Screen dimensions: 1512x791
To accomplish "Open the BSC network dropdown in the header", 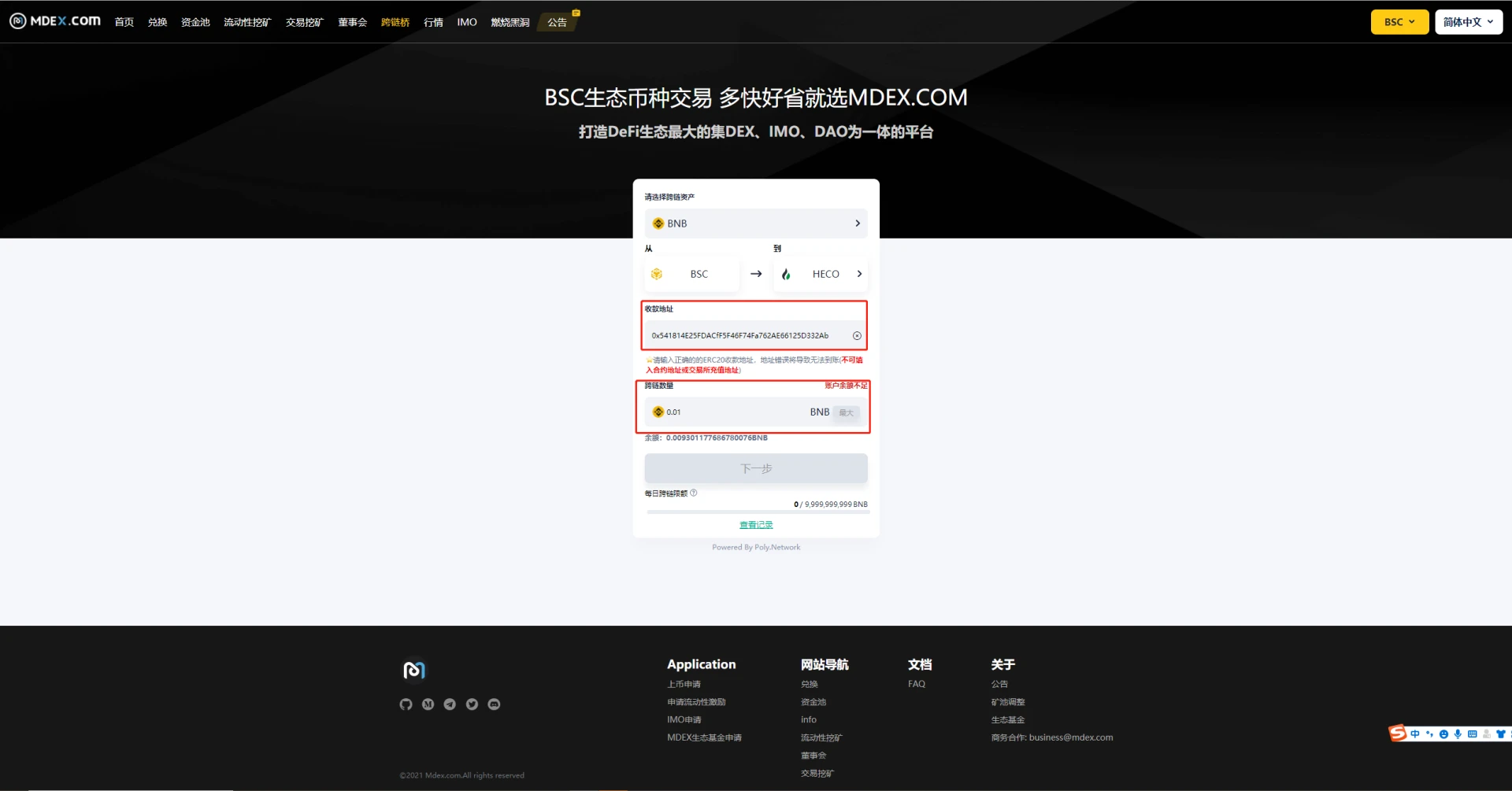I will [x=1399, y=22].
